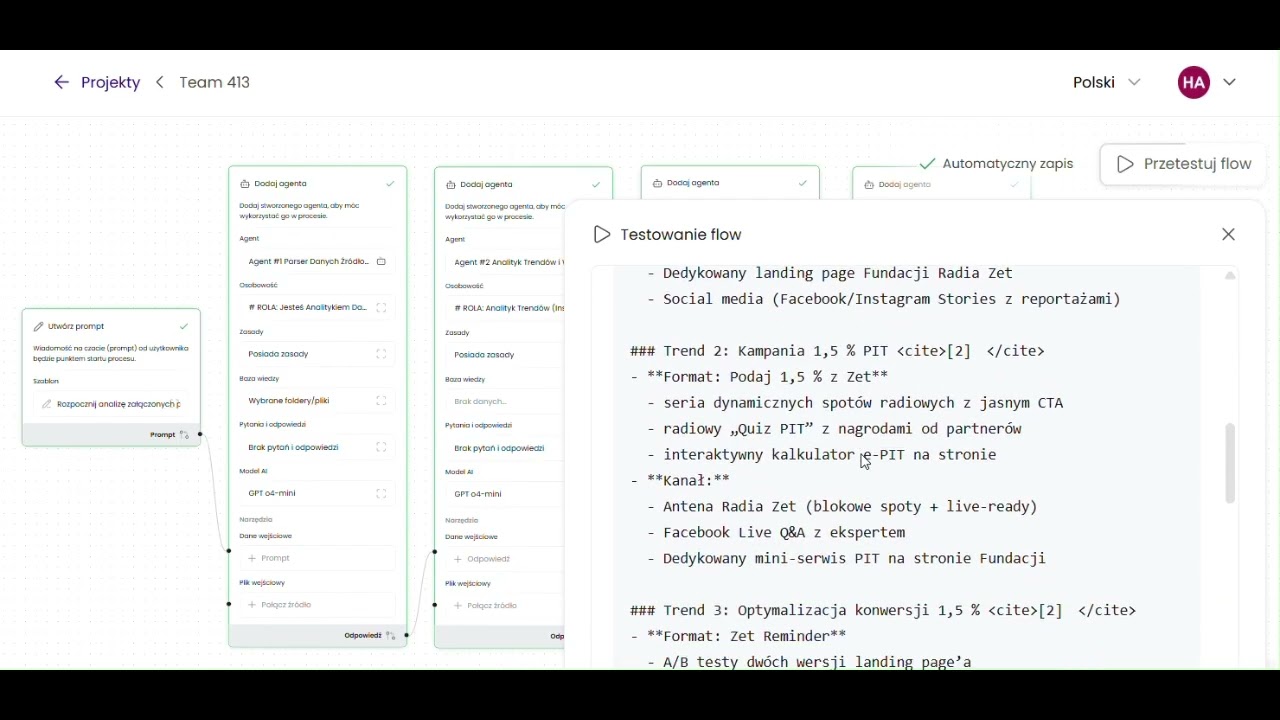Open the Agent #1 Parser Danych selector
The height and width of the screenshot is (720, 1280).
[317, 262]
